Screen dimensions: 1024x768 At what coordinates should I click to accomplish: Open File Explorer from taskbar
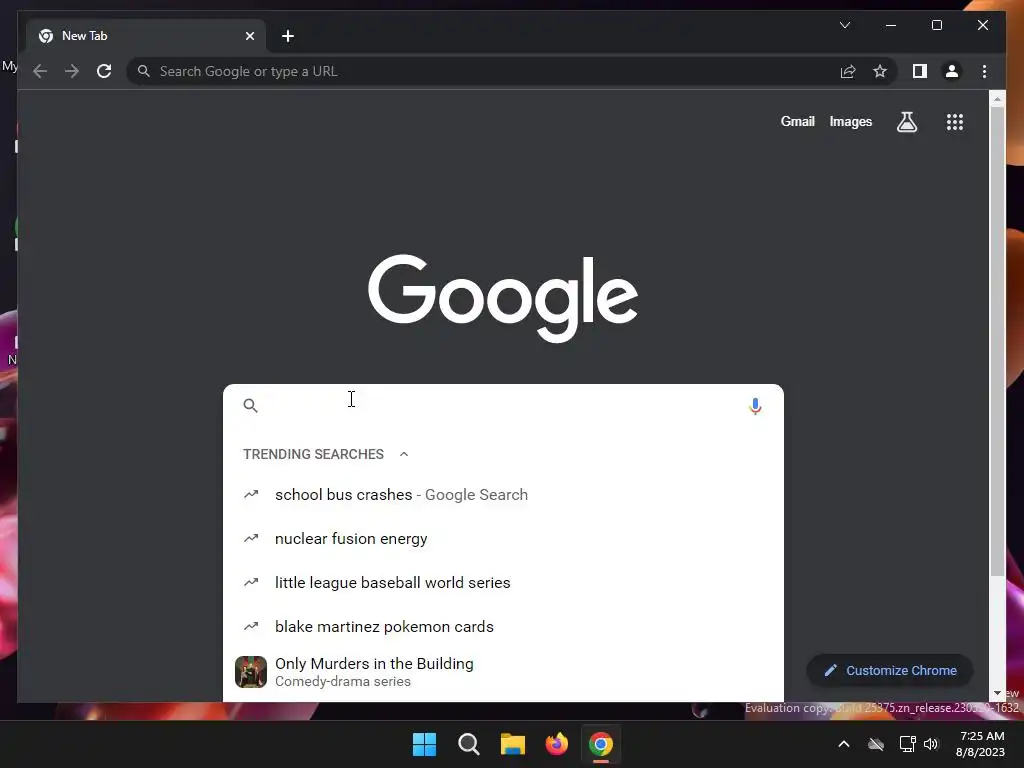coord(513,744)
